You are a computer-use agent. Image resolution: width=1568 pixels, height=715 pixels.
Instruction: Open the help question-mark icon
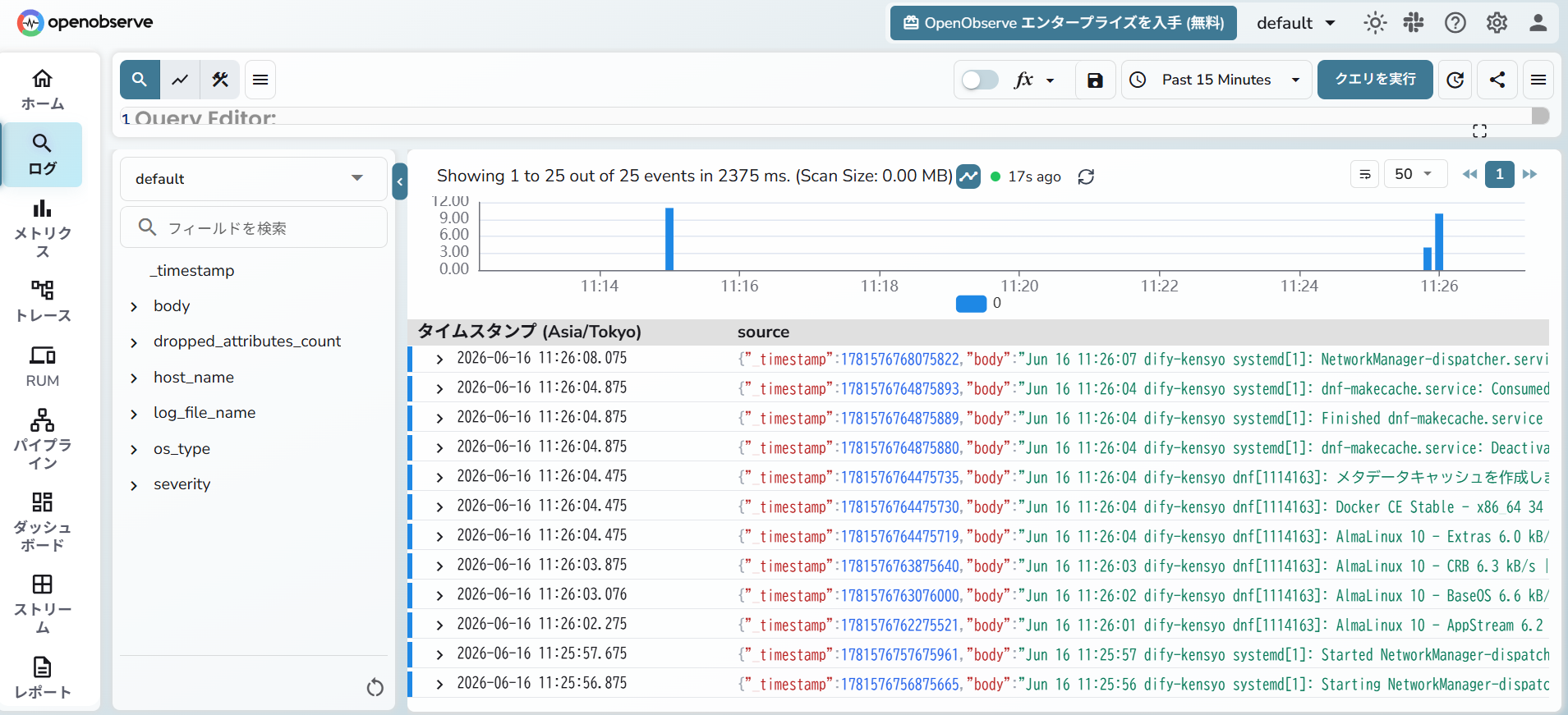point(1455,23)
